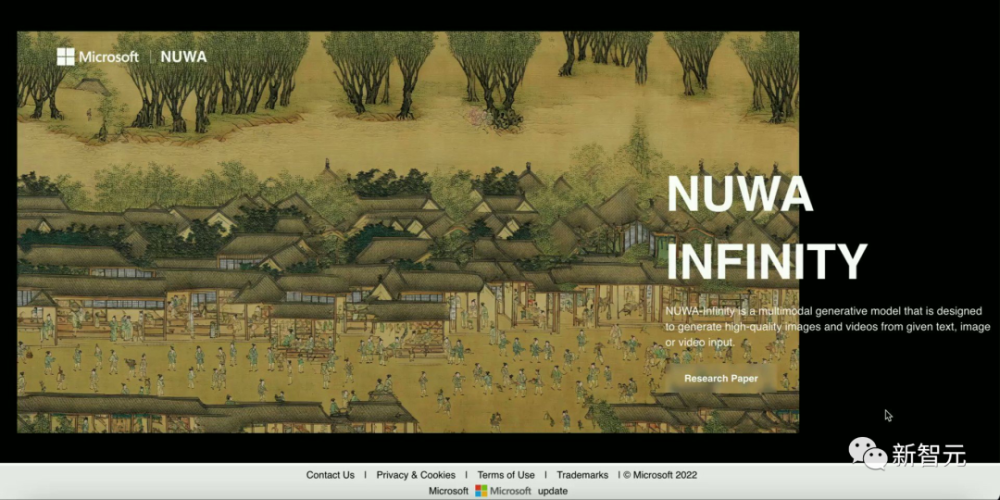Image resolution: width=1000 pixels, height=500 pixels.
Task: Click the NUWA-Infinity description paragraph
Action: pos(827,327)
